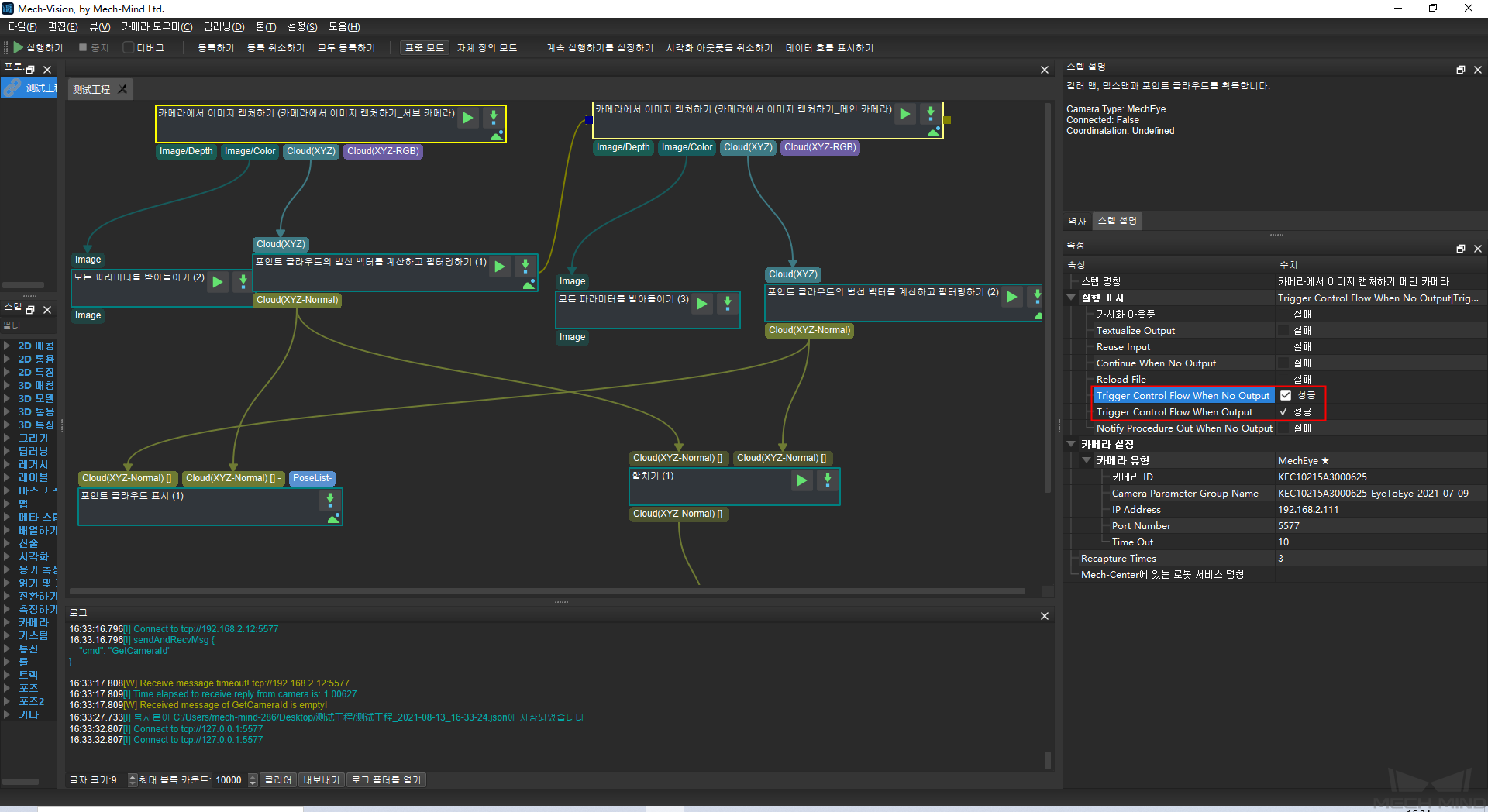The image size is (1488, 812).
Task: Click the 자체 정의 모드 button
Action: [487, 47]
